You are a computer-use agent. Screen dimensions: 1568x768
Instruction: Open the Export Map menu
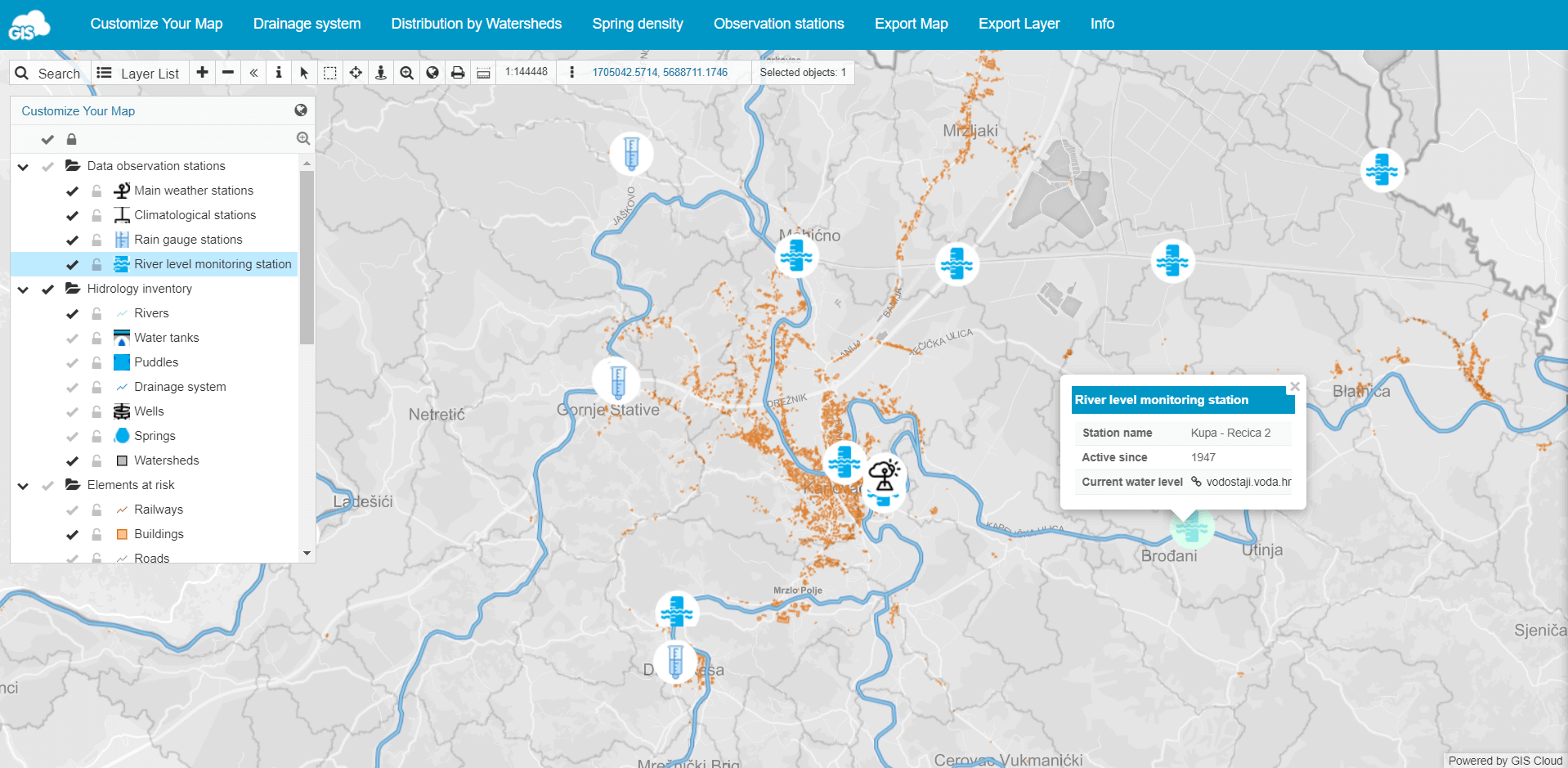(x=911, y=24)
